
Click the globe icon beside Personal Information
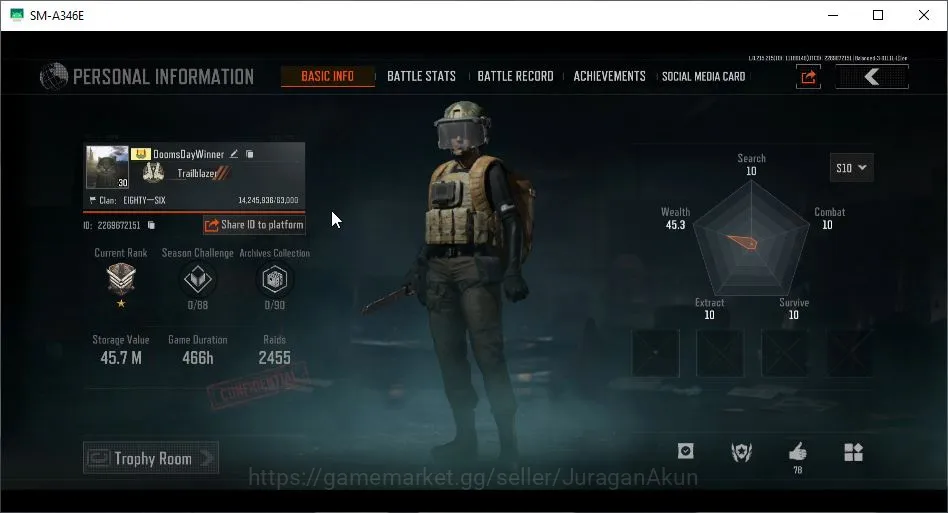pyautogui.click(x=54, y=76)
